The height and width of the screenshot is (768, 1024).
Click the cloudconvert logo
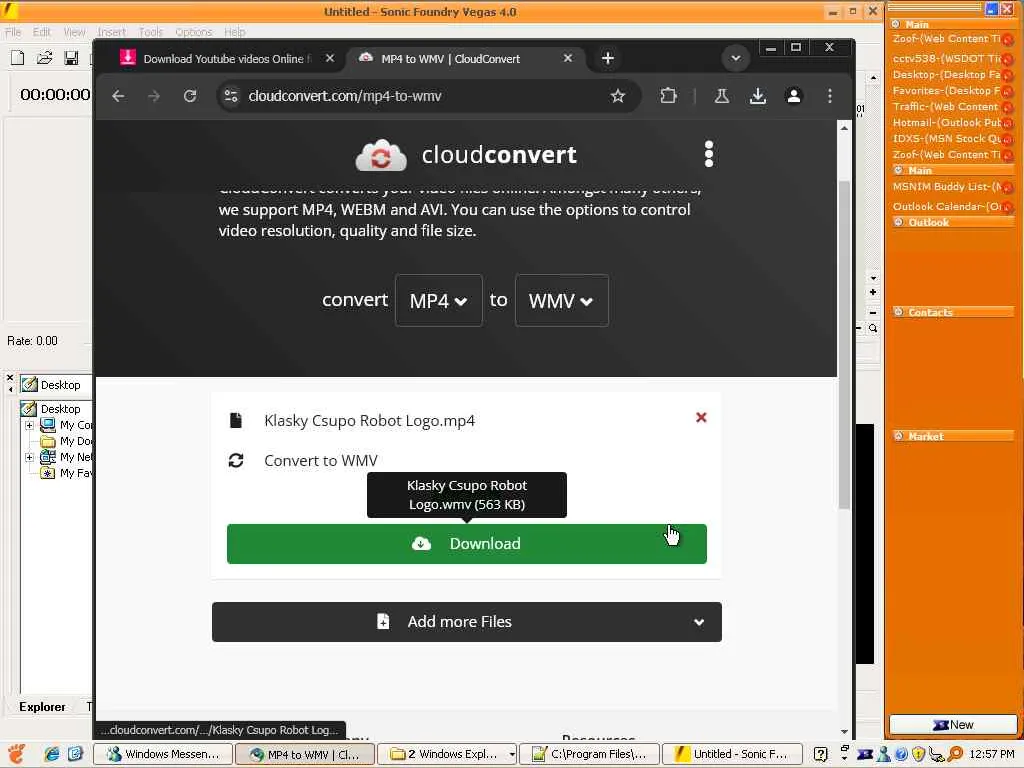pyautogui.click(x=466, y=155)
